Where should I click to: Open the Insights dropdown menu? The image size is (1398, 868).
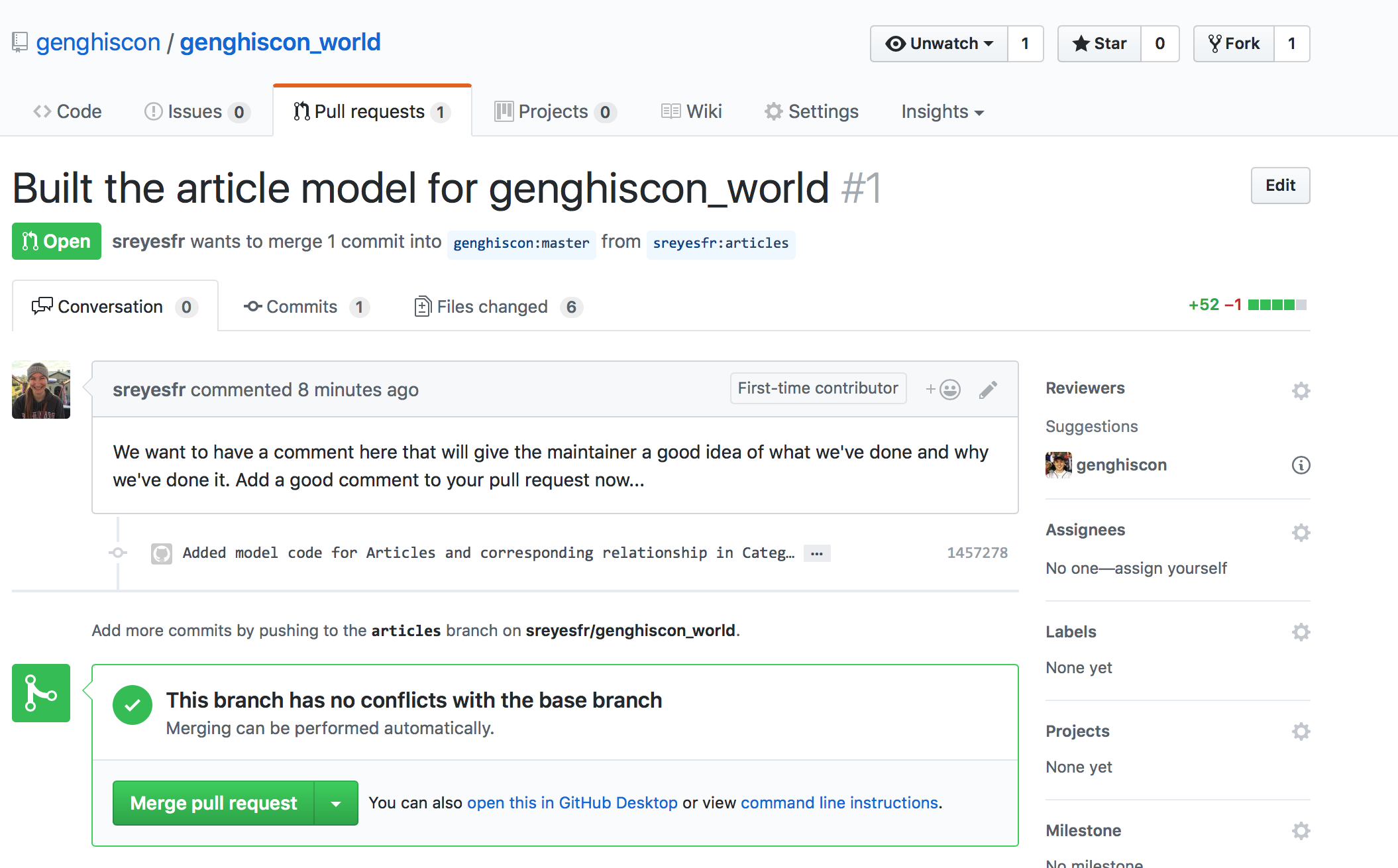point(942,112)
